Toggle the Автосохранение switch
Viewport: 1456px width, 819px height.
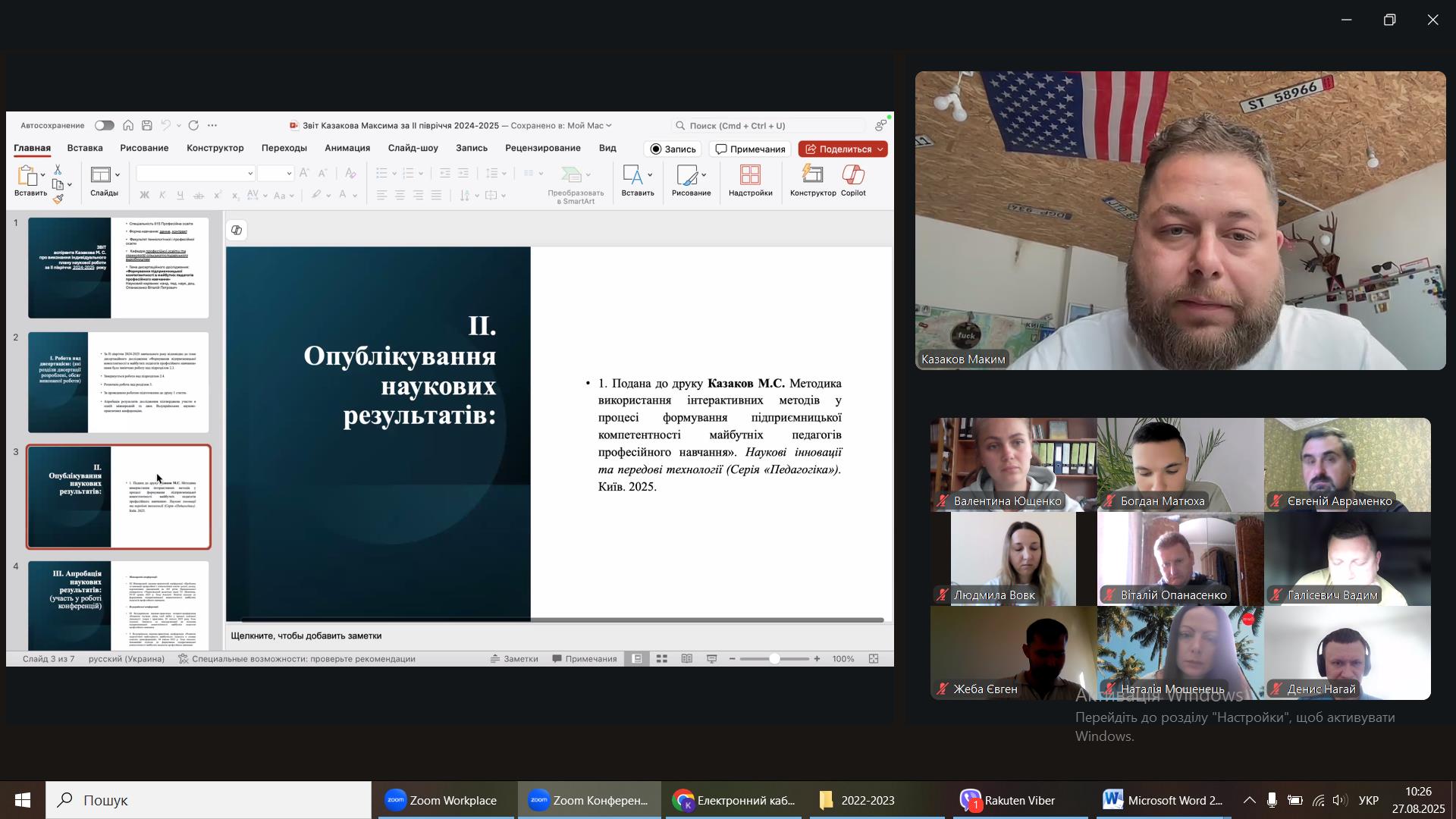click(x=105, y=126)
